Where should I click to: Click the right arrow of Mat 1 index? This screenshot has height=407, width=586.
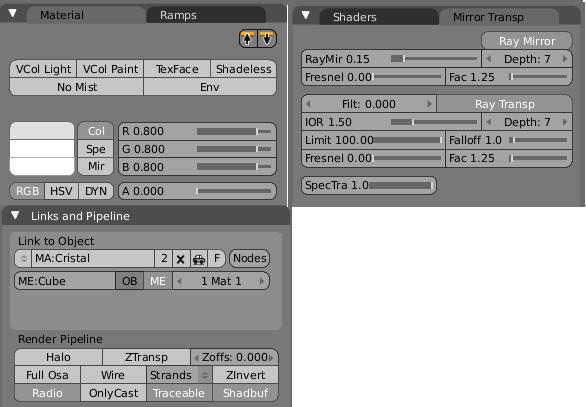point(262,281)
